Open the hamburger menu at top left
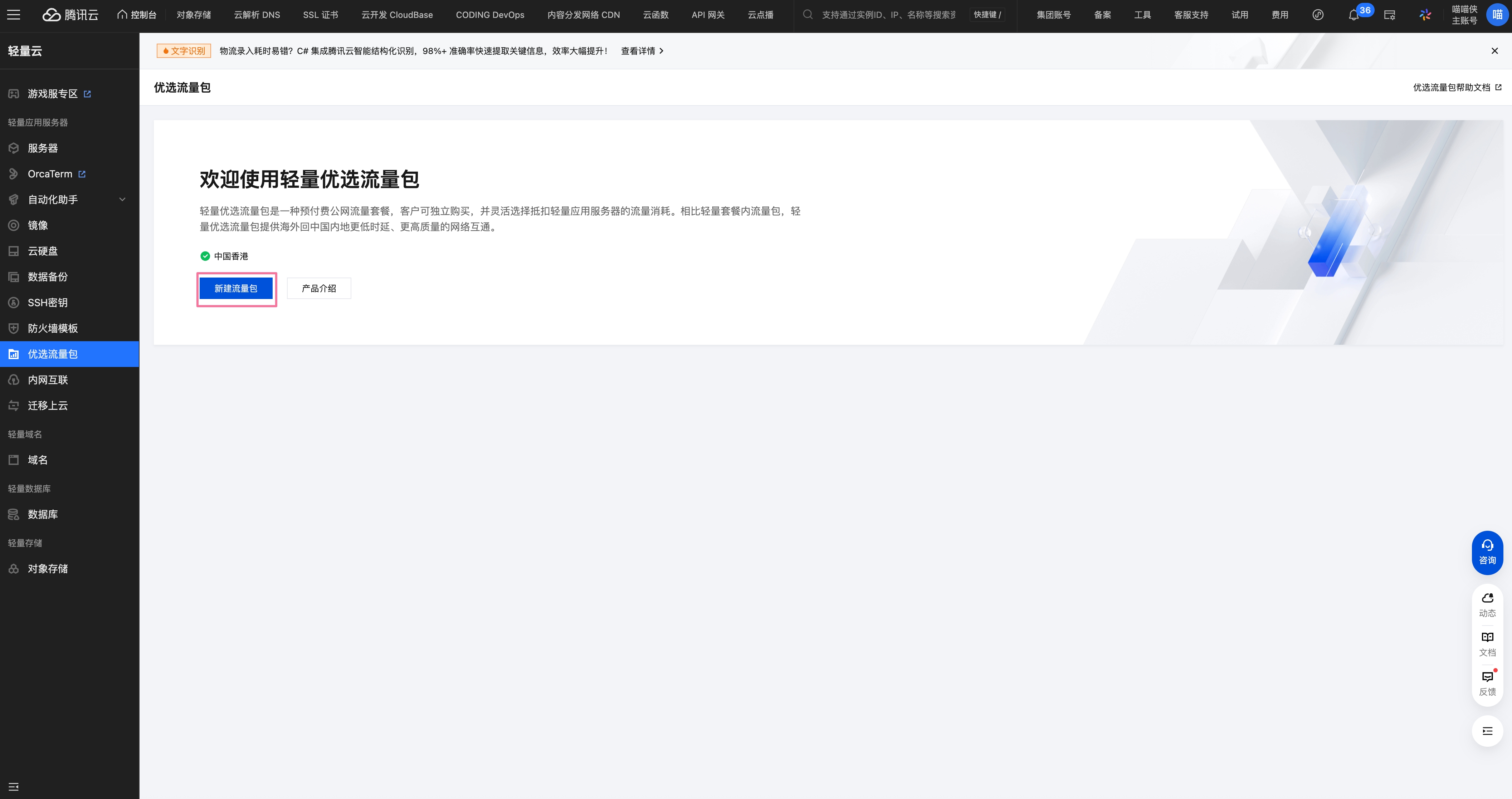This screenshot has width=1512, height=799. [x=14, y=15]
